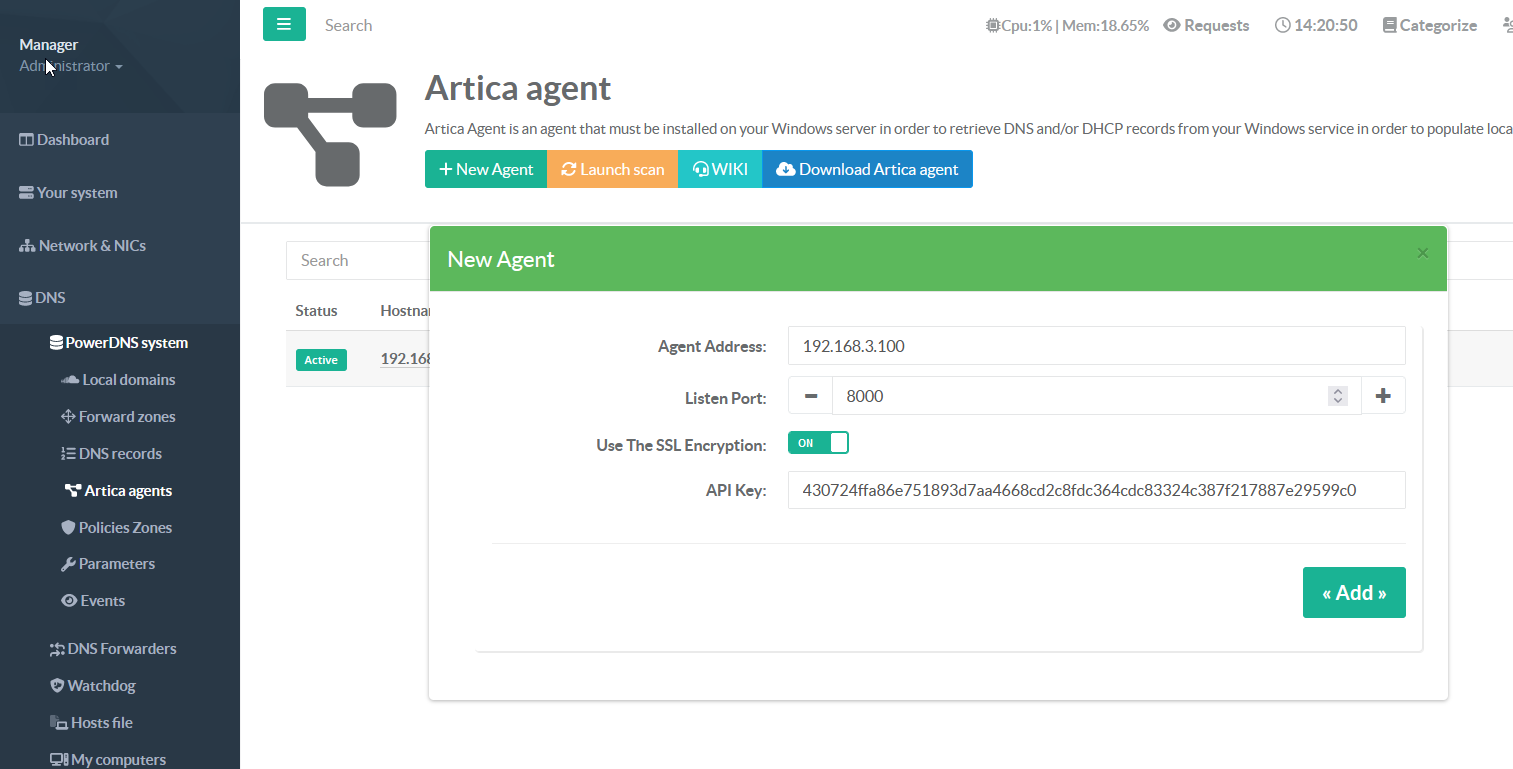Download Artica agent via cloud button

pyautogui.click(x=867, y=169)
